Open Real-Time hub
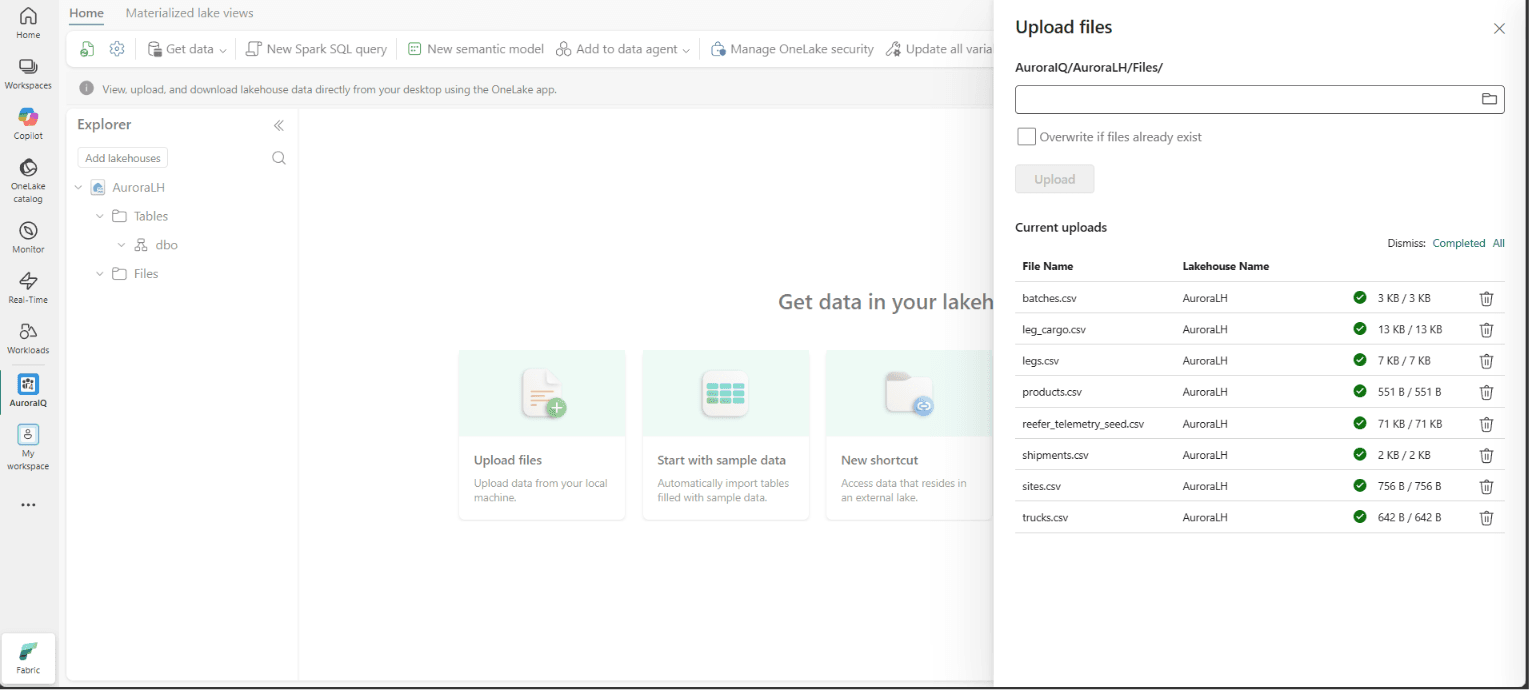This screenshot has width=1529, height=690. pyautogui.click(x=28, y=288)
